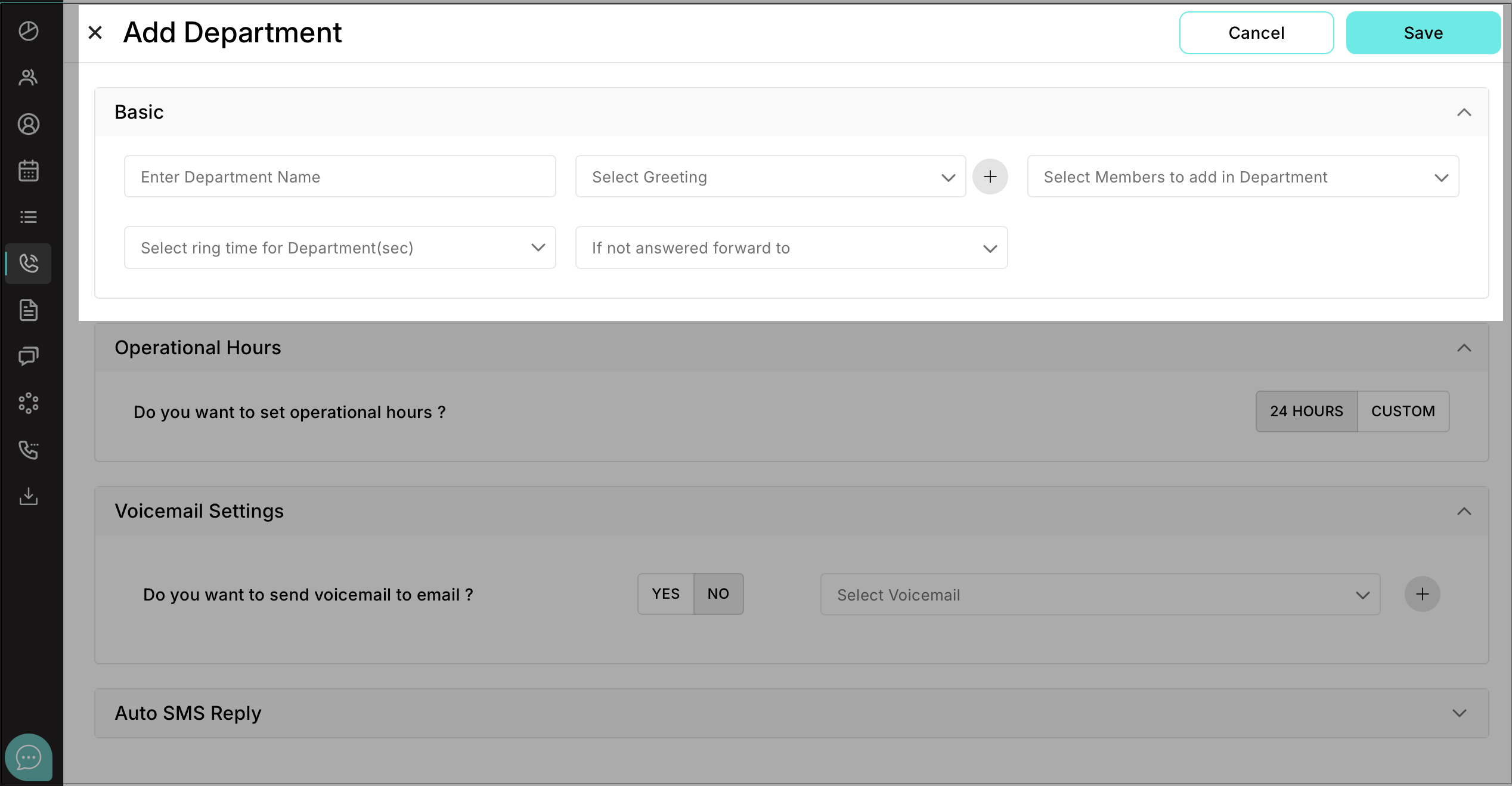This screenshot has width=1512, height=786.
Task: Open the team members icon in sidebar
Action: point(29,78)
